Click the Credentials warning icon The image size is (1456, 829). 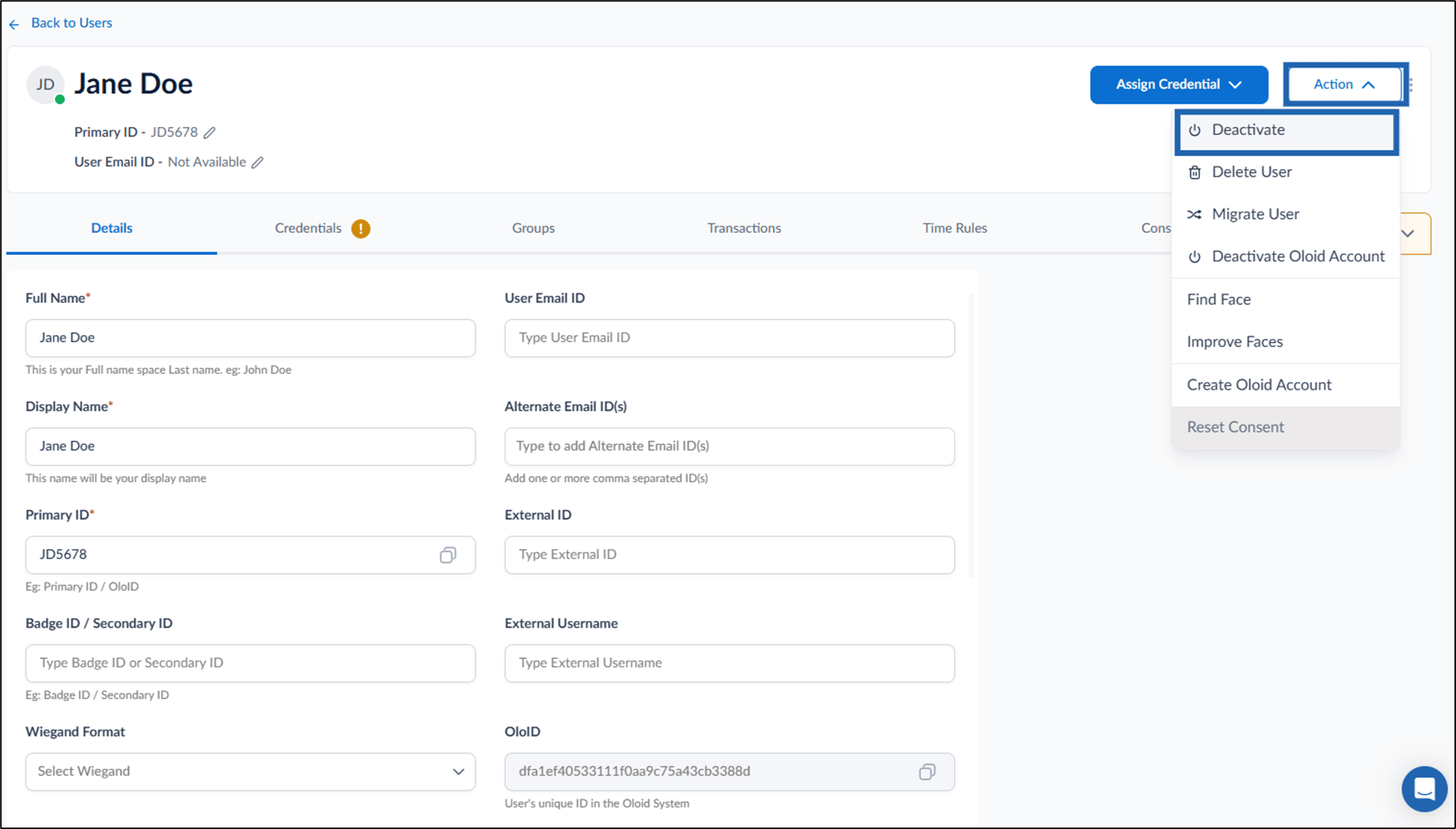tap(360, 229)
